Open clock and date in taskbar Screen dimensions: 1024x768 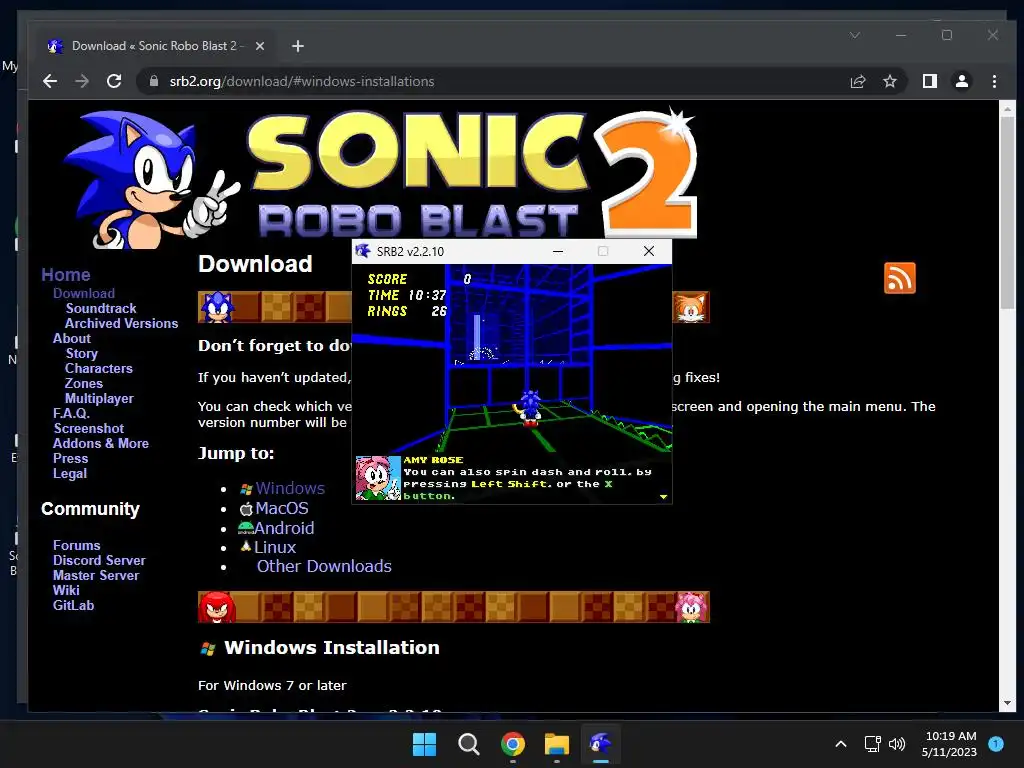pyautogui.click(x=950, y=744)
